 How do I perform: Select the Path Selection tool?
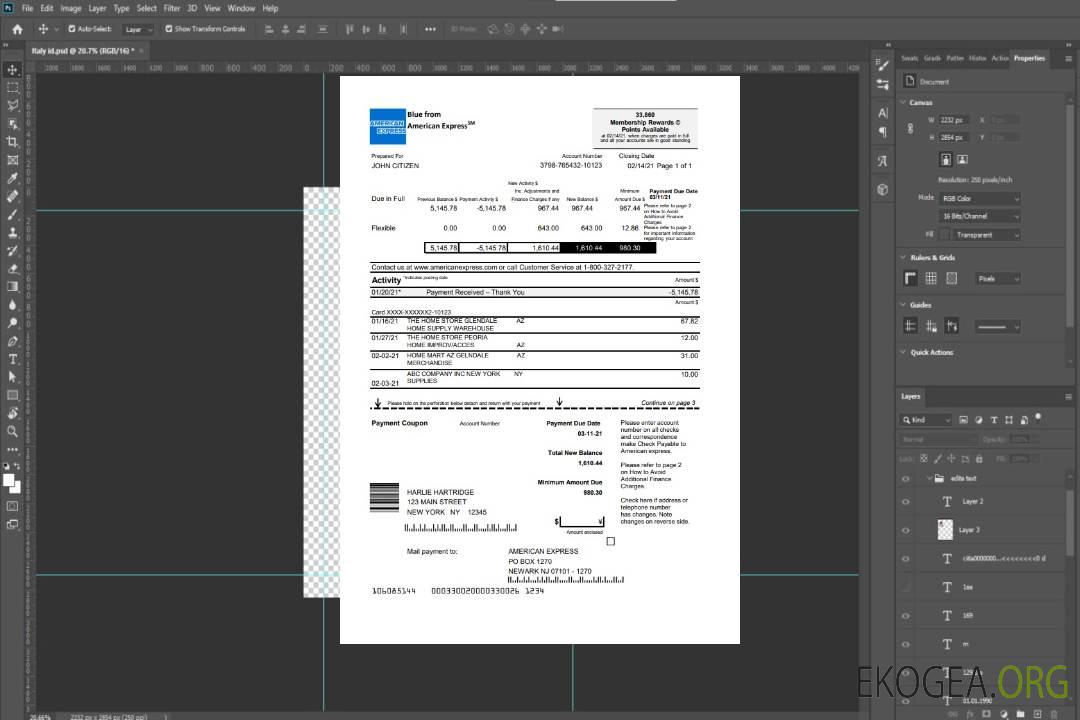coord(12,377)
